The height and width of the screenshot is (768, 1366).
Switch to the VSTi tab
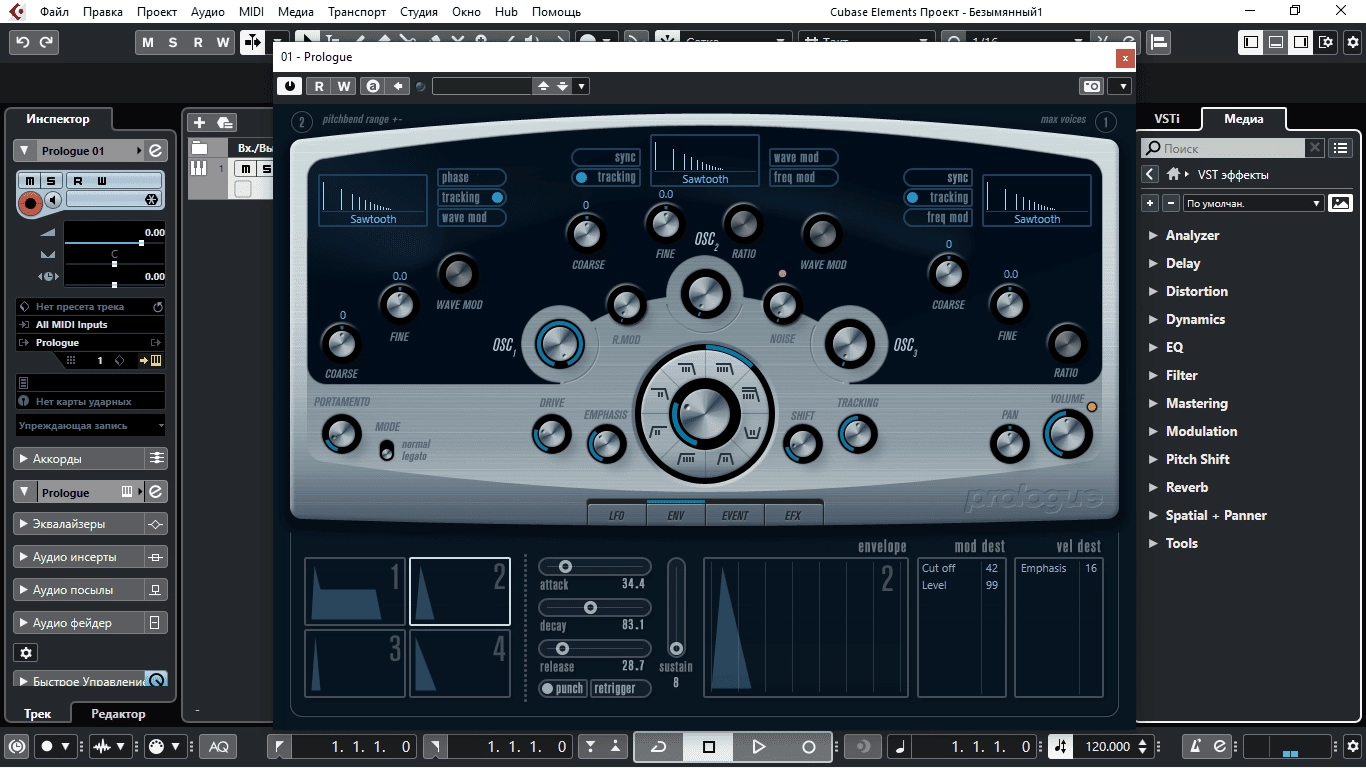point(1167,119)
